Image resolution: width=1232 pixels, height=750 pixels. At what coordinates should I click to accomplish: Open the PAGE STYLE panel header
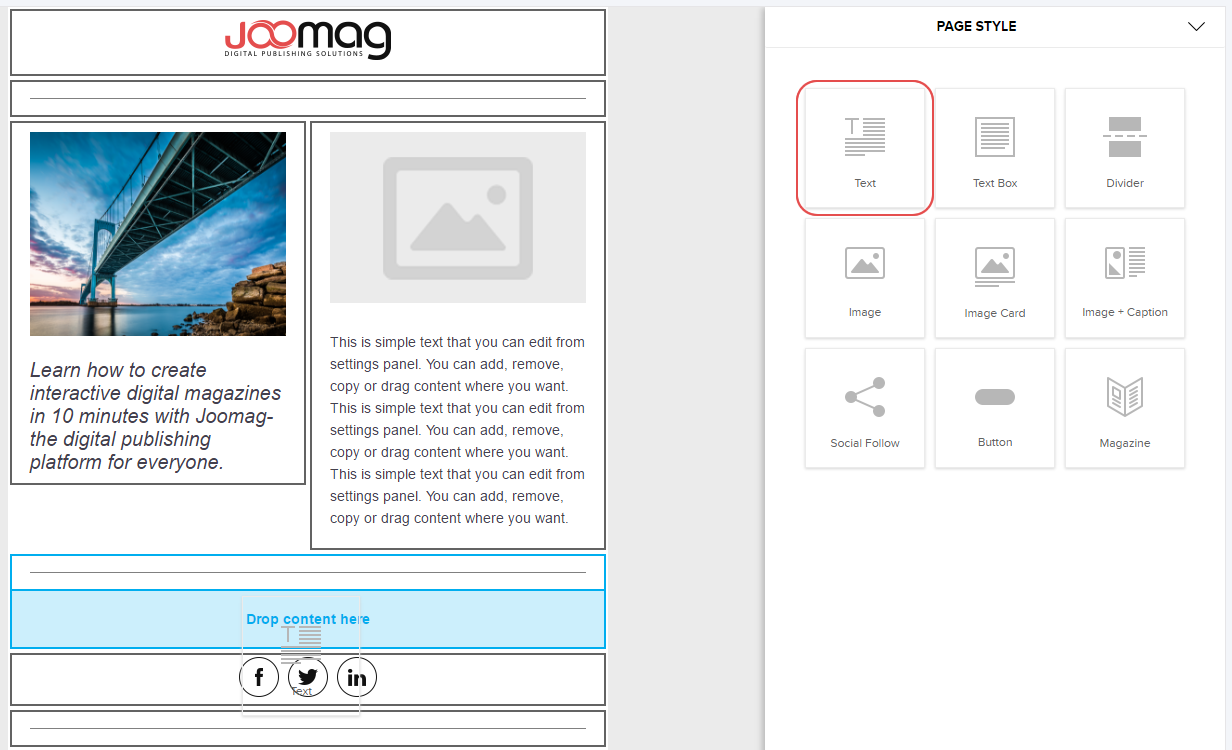click(976, 27)
